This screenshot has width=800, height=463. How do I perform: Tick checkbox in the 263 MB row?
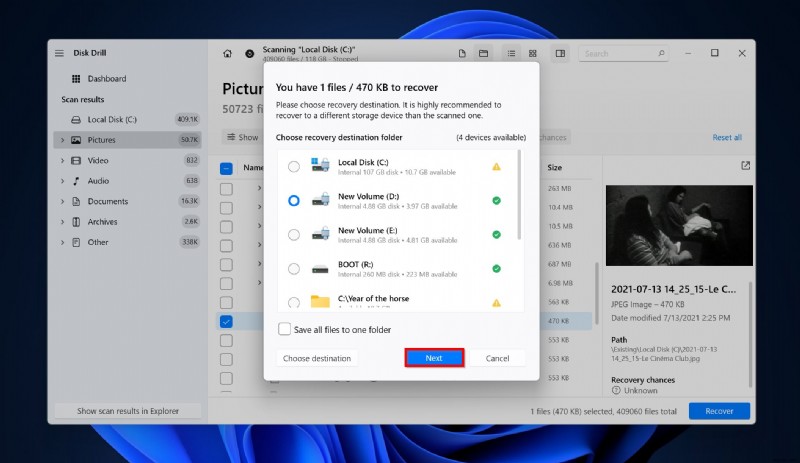click(x=226, y=189)
